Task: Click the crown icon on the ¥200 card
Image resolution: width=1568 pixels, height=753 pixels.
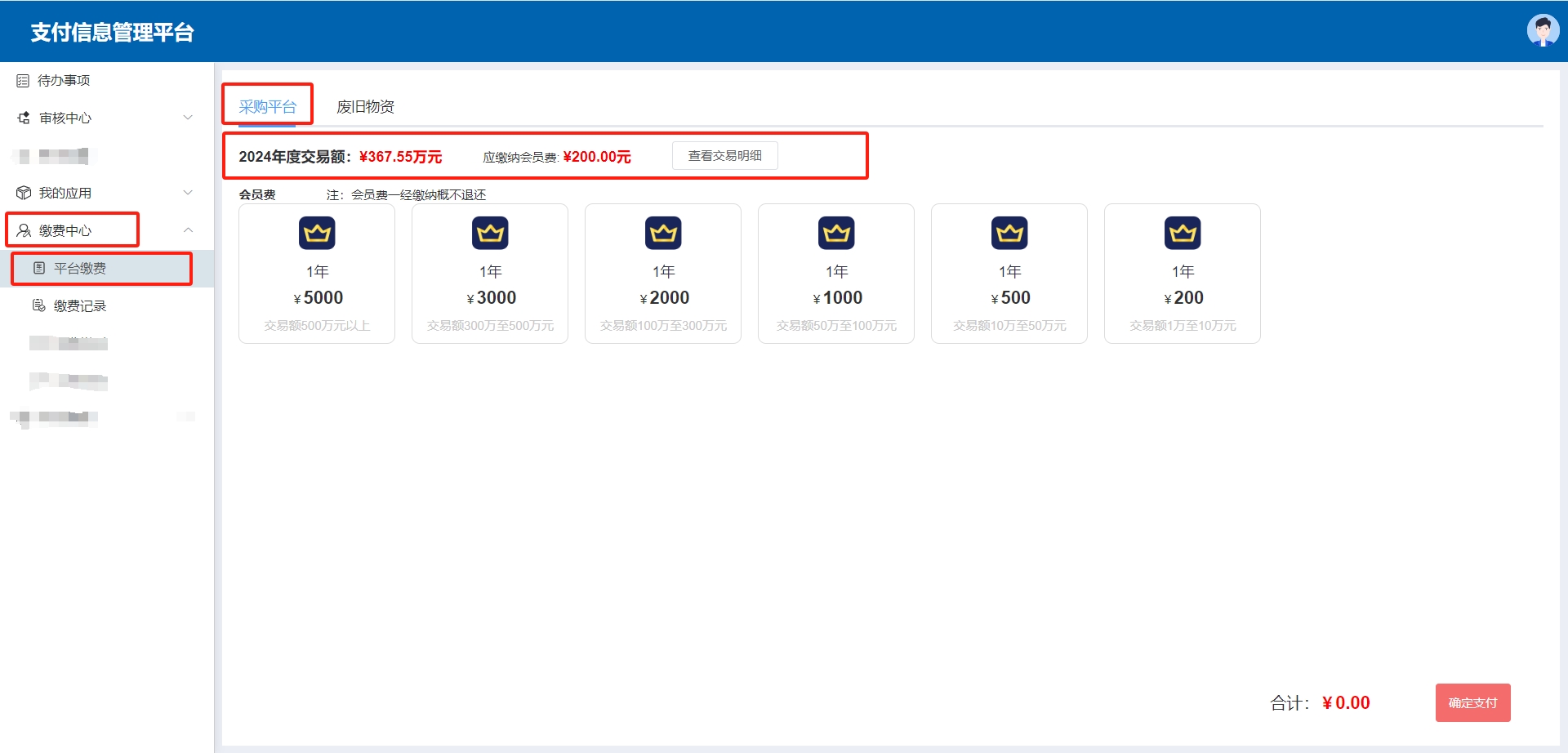Action: (1183, 234)
